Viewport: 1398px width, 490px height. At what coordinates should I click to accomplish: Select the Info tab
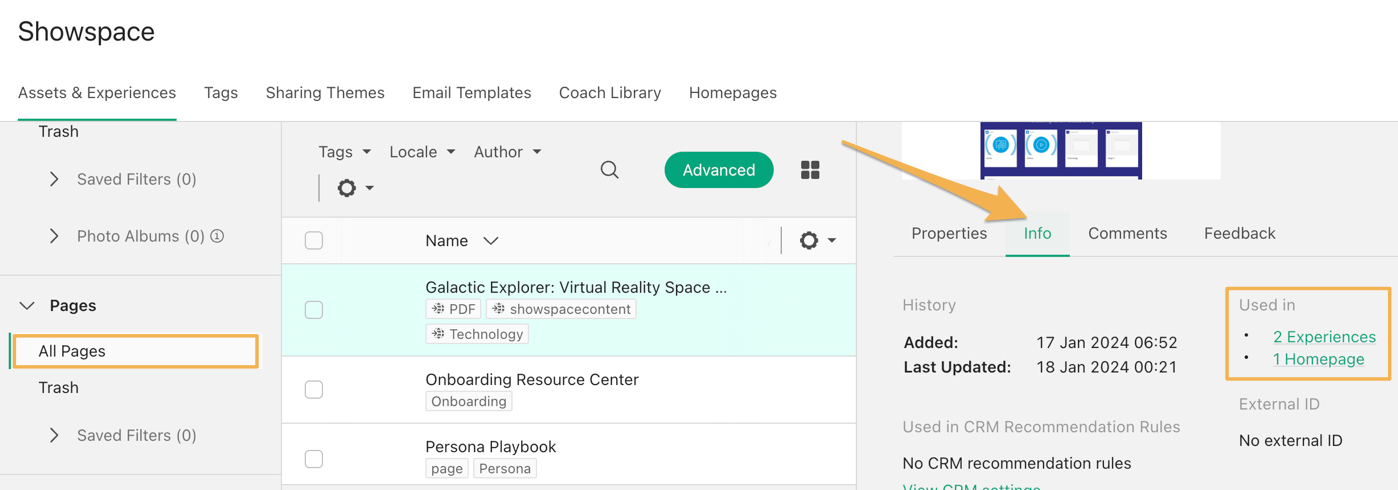1037,233
